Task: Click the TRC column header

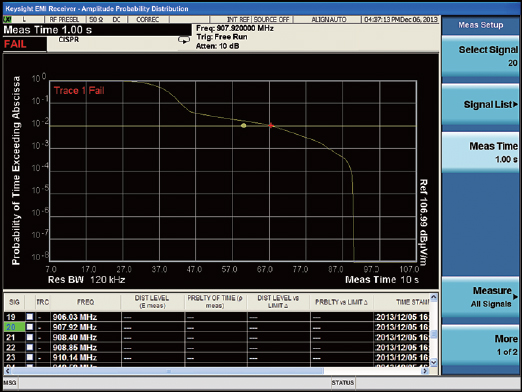Action: pos(43,302)
